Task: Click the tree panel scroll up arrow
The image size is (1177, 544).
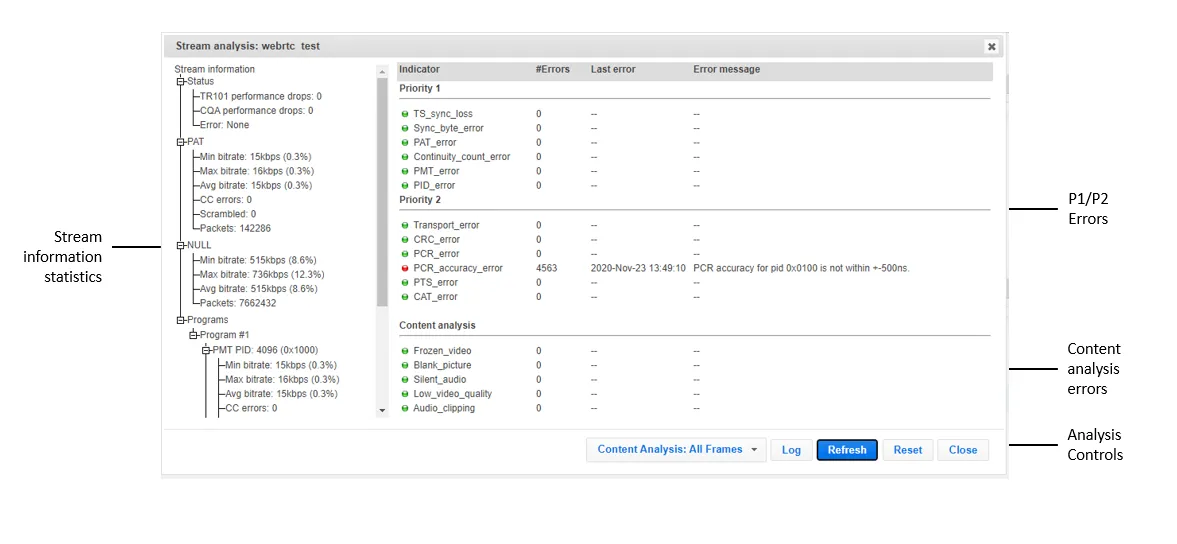Action: coord(381,71)
